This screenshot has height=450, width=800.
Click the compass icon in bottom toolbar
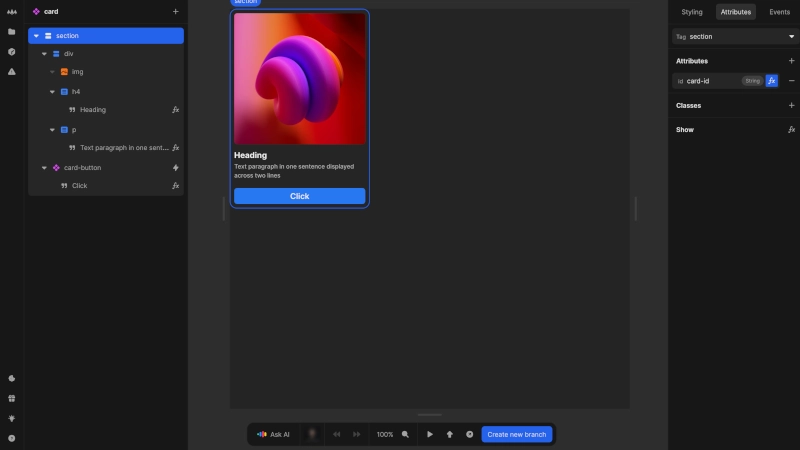click(469, 434)
